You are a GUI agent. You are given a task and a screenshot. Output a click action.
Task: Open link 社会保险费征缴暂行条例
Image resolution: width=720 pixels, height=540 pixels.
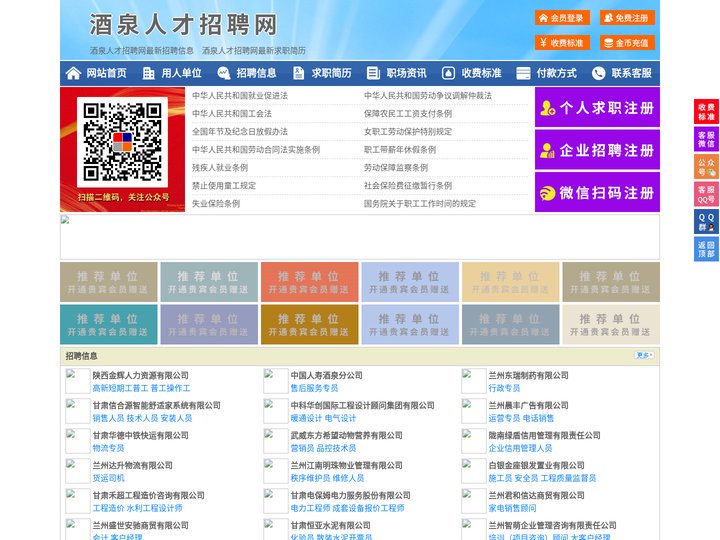[408, 186]
